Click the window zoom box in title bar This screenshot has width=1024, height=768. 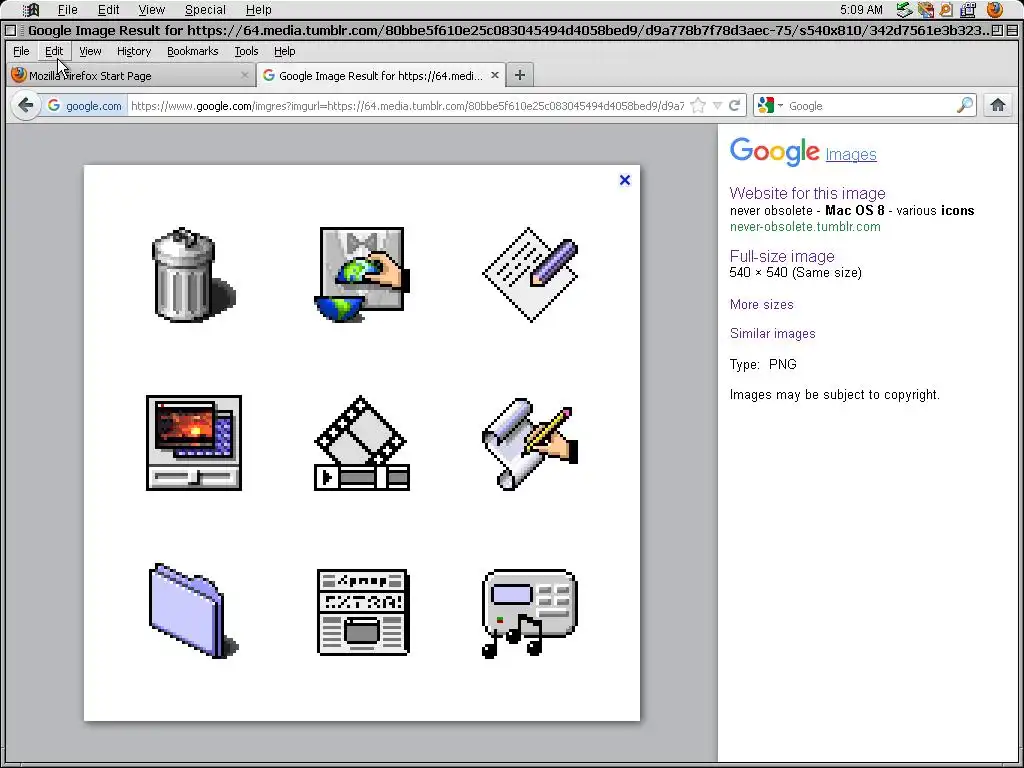[997, 30]
